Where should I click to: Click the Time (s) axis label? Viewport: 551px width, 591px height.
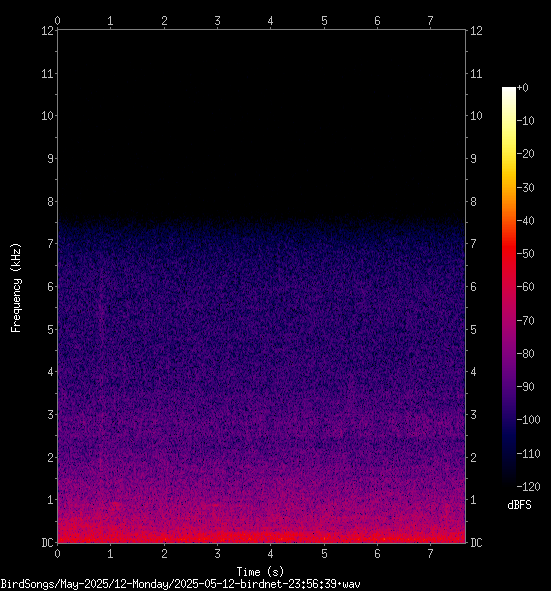260,572
